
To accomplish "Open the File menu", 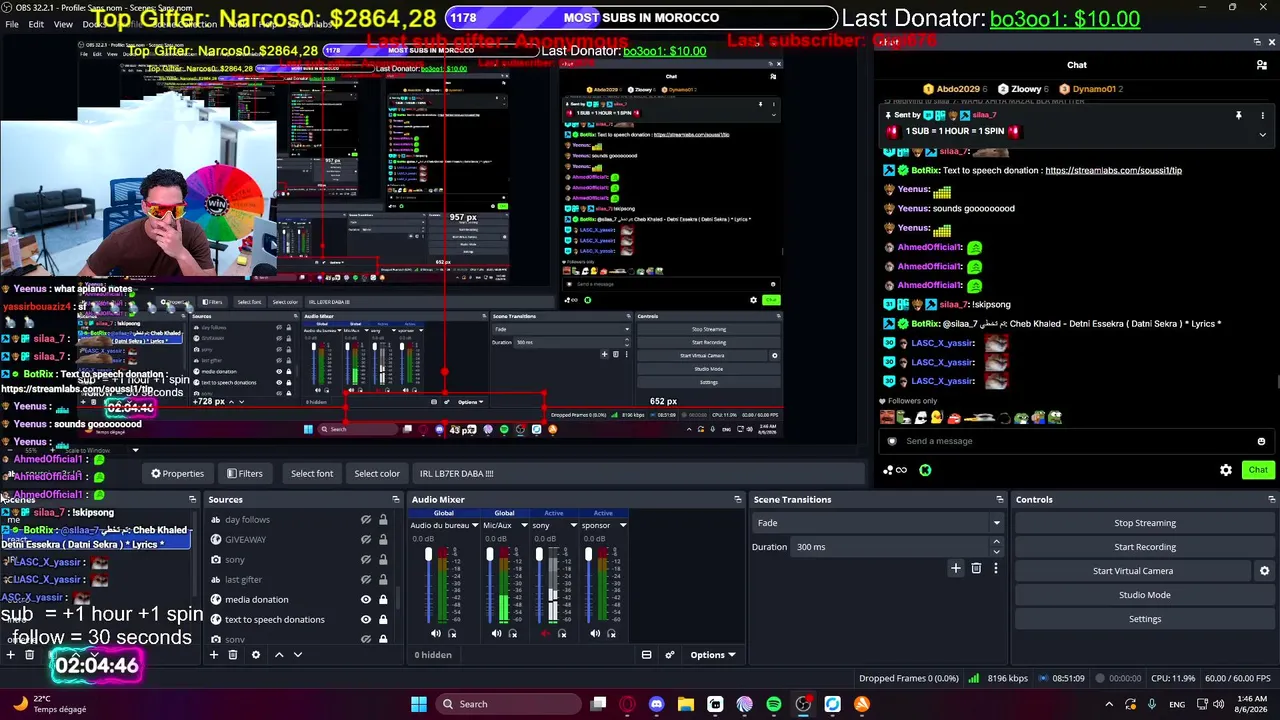I will coord(12,24).
